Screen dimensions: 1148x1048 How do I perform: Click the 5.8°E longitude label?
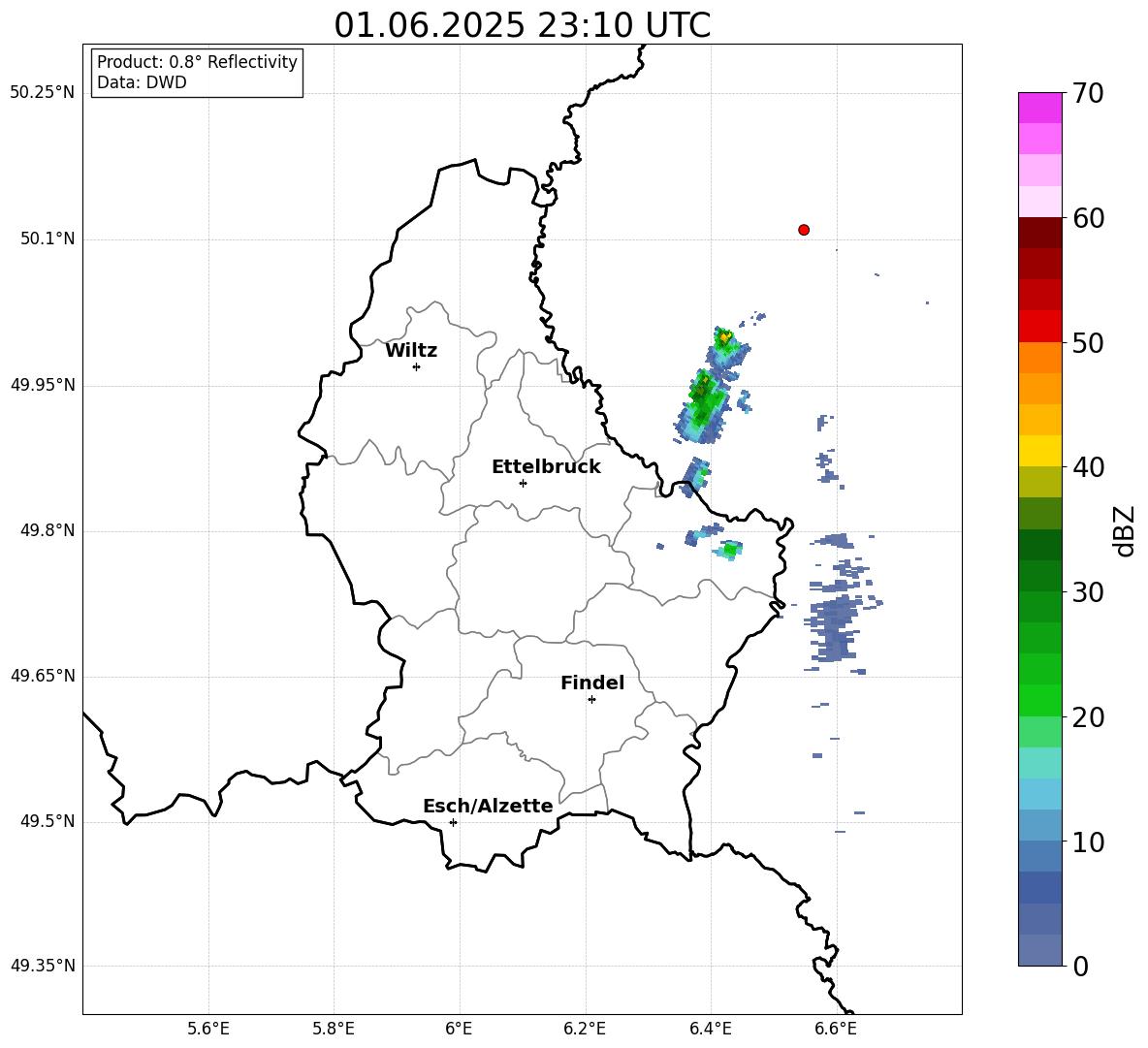(x=334, y=1029)
